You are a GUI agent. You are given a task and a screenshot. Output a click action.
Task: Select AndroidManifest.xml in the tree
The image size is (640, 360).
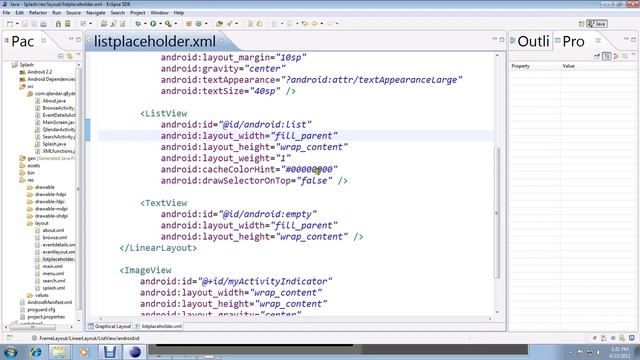pos(49,302)
